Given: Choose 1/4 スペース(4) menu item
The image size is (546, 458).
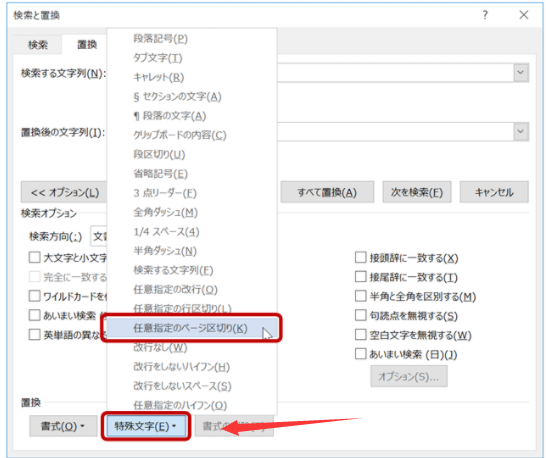Looking at the screenshot, I should pos(192,232).
